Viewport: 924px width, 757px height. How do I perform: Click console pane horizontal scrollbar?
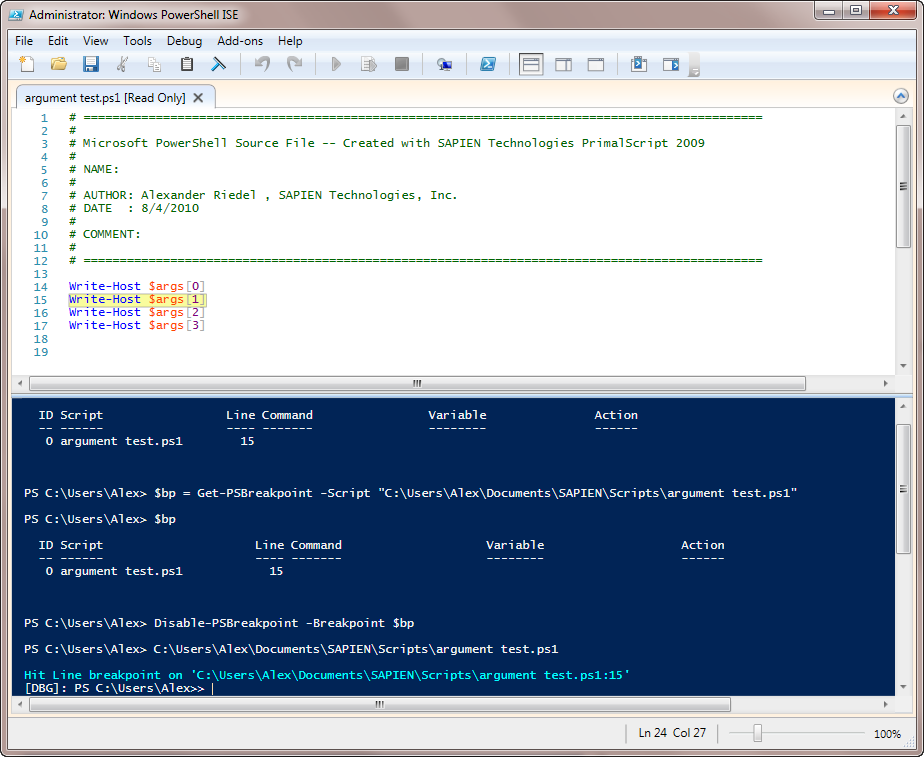point(380,704)
